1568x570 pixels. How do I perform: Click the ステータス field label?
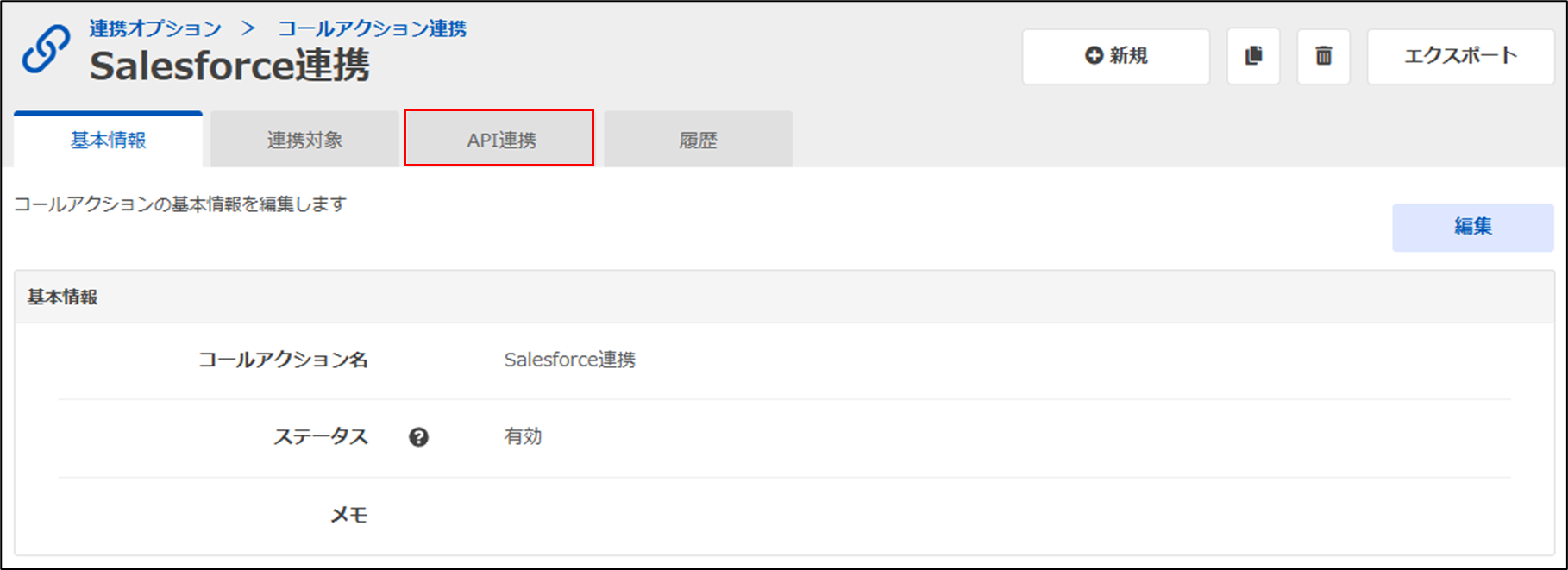(x=320, y=437)
